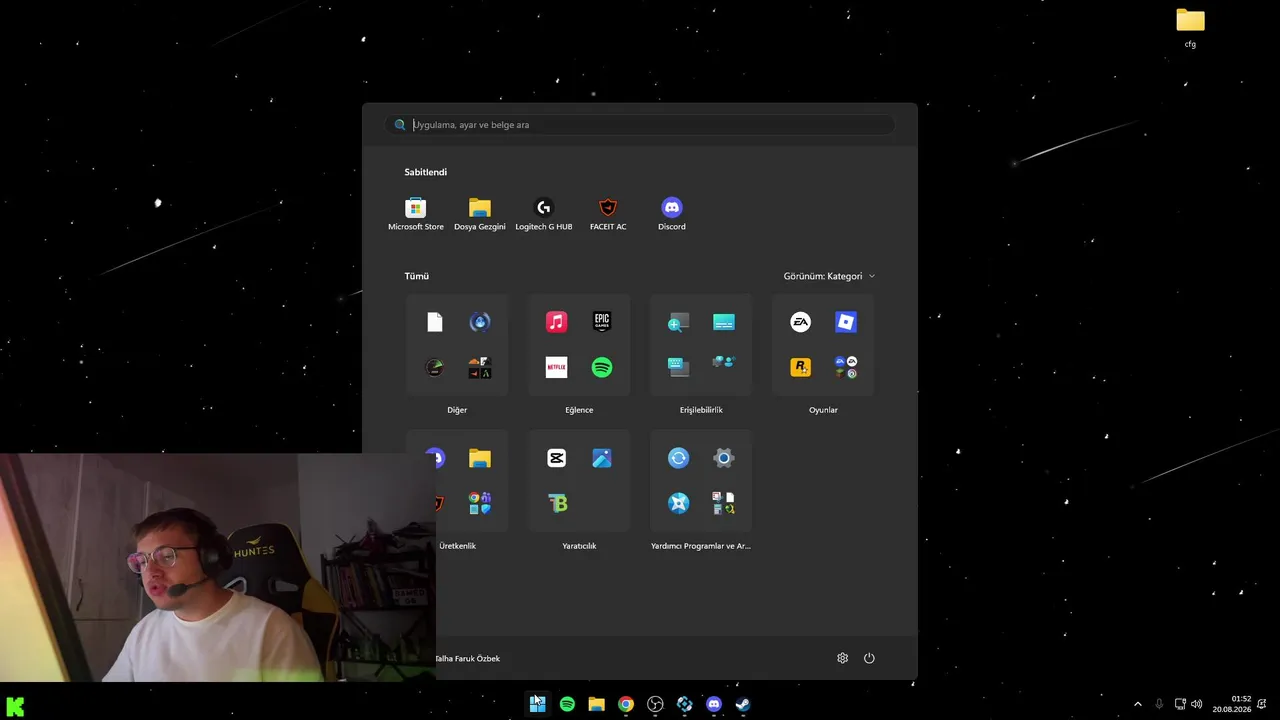The height and width of the screenshot is (720, 1280).
Task: Launch Epic Games in Eğlence category
Action: tap(602, 322)
